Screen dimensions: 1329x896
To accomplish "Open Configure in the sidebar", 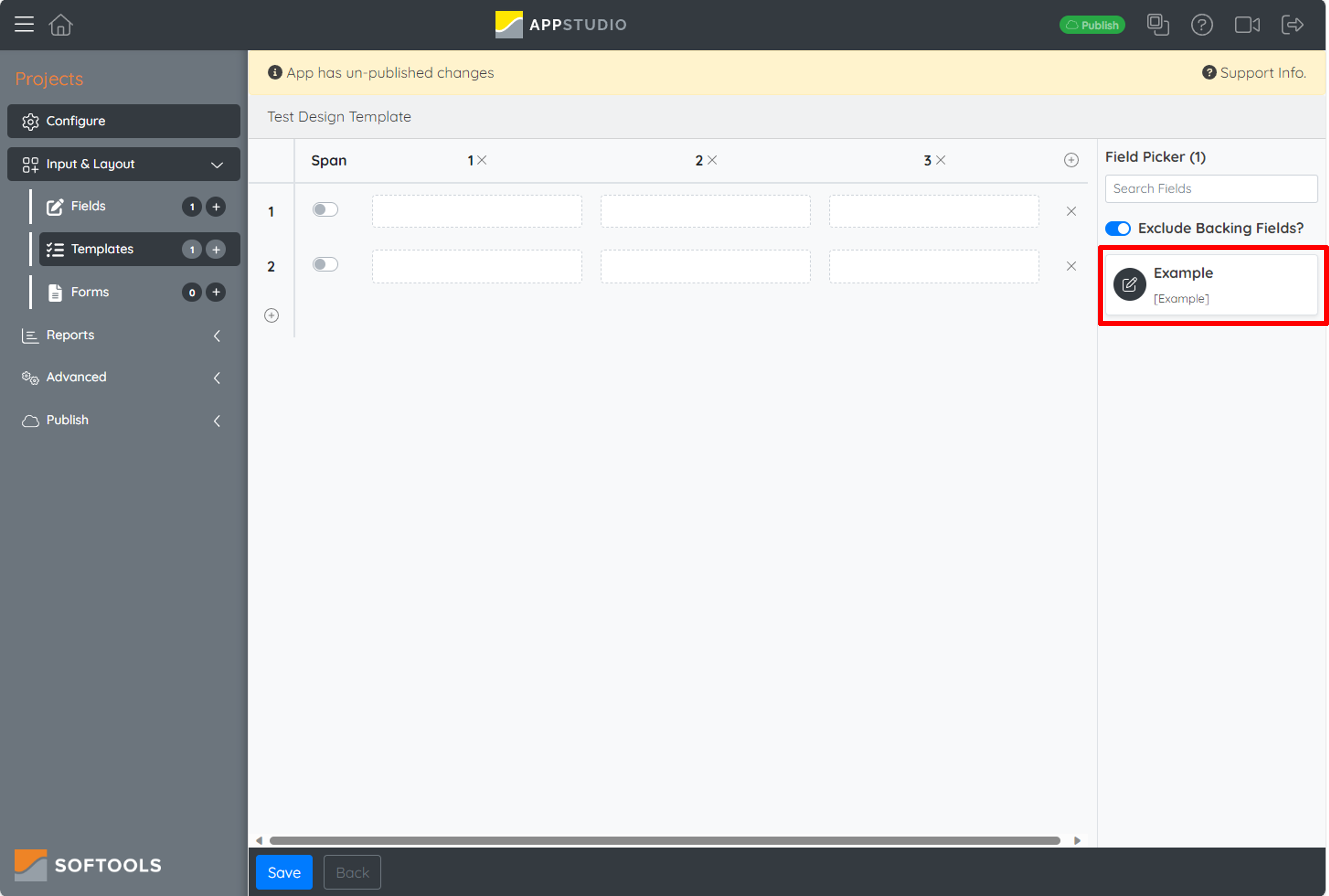I will point(123,121).
